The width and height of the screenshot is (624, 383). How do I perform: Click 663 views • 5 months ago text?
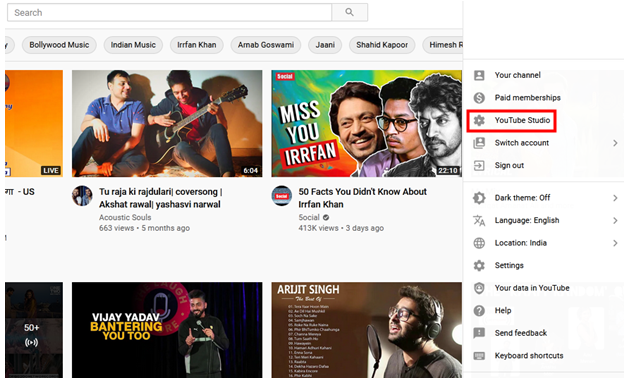(x=144, y=228)
